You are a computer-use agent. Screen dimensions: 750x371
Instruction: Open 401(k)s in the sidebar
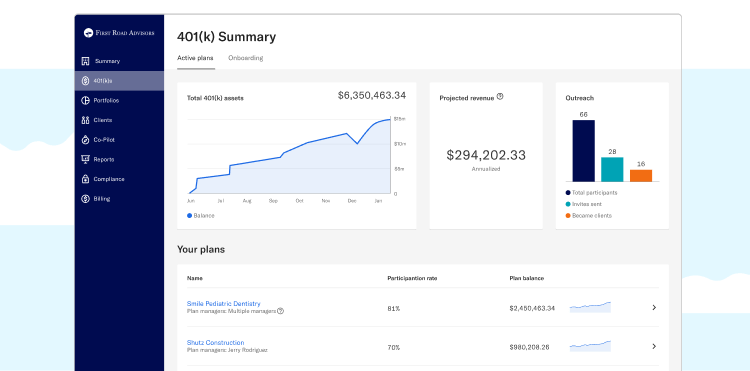pyautogui.click(x=119, y=81)
